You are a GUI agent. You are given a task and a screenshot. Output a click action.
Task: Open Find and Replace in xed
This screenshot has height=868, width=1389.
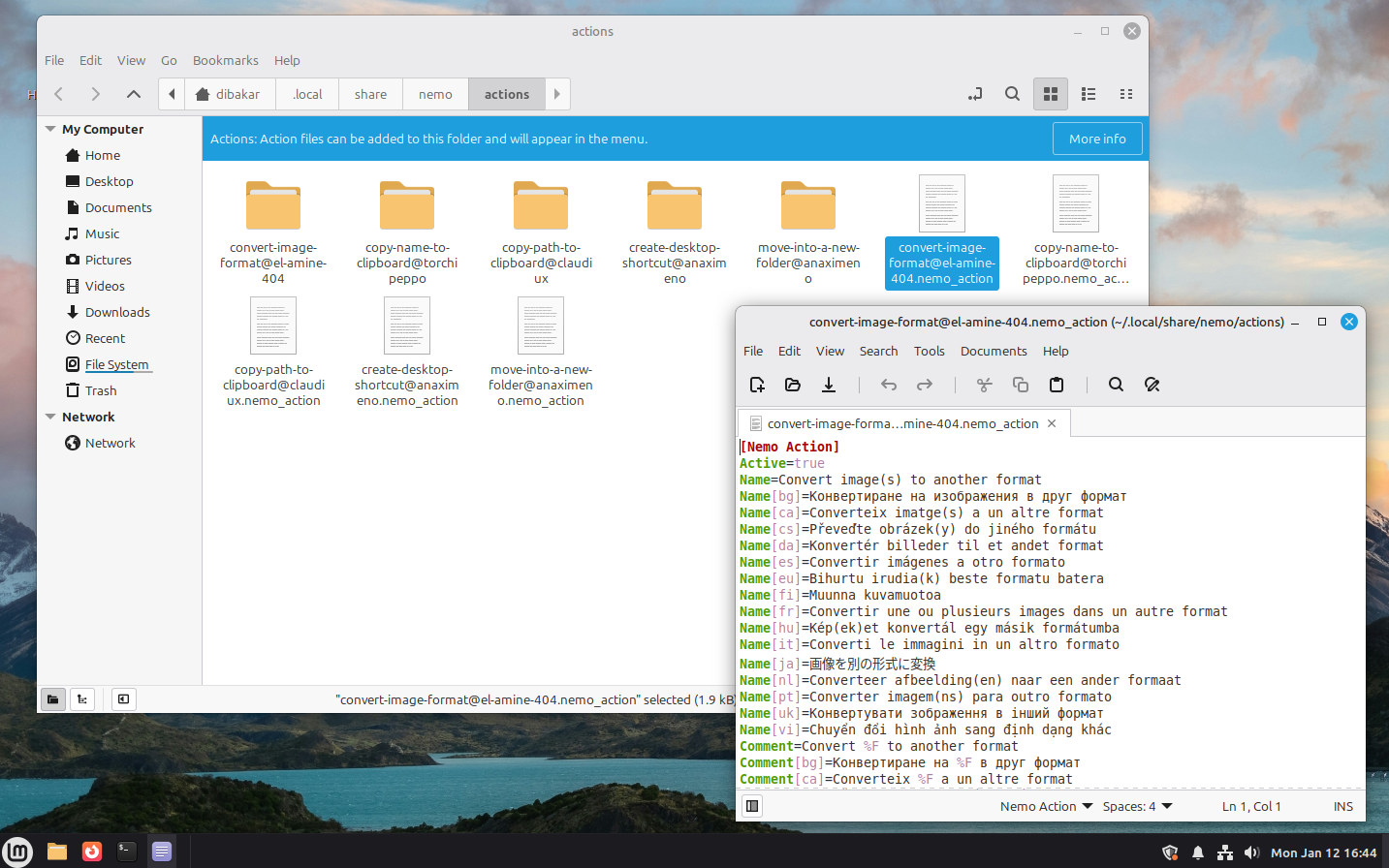pyautogui.click(x=1152, y=385)
